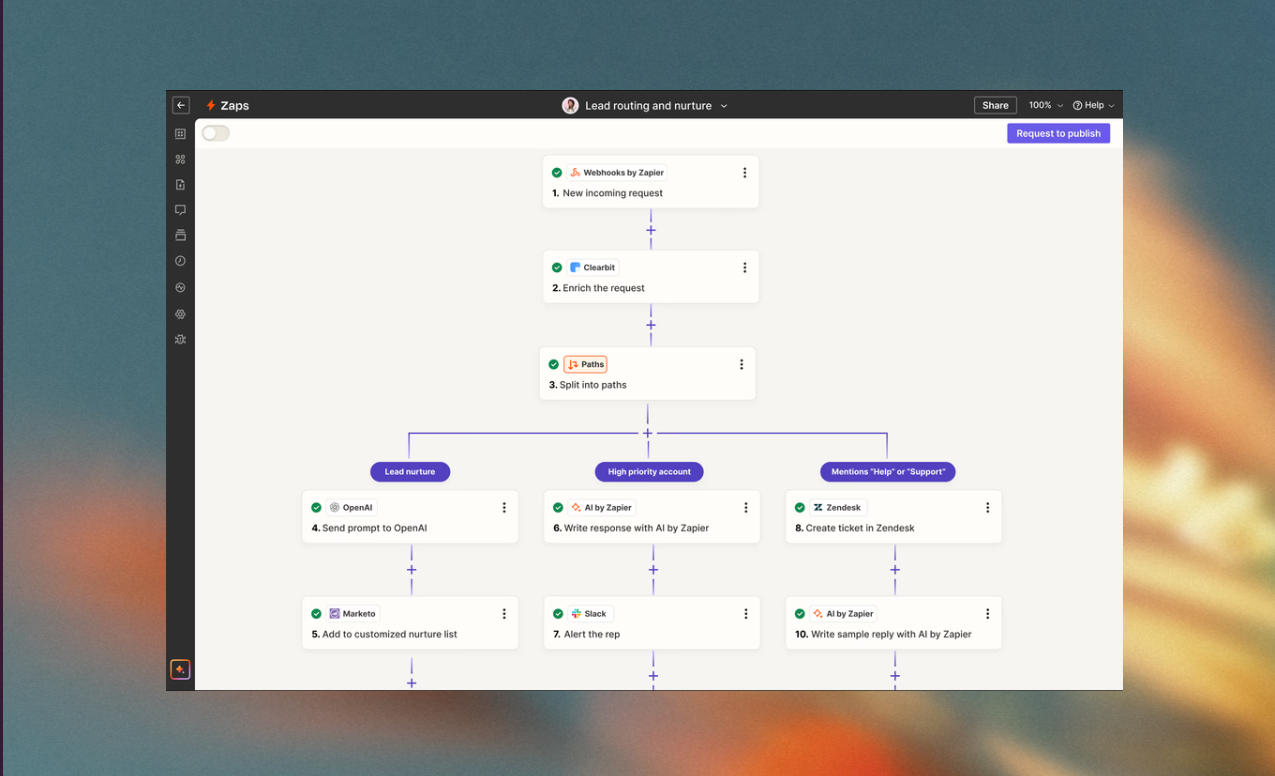Add a new path below Split into paths

pyautogui.click(x=648, y=433)
